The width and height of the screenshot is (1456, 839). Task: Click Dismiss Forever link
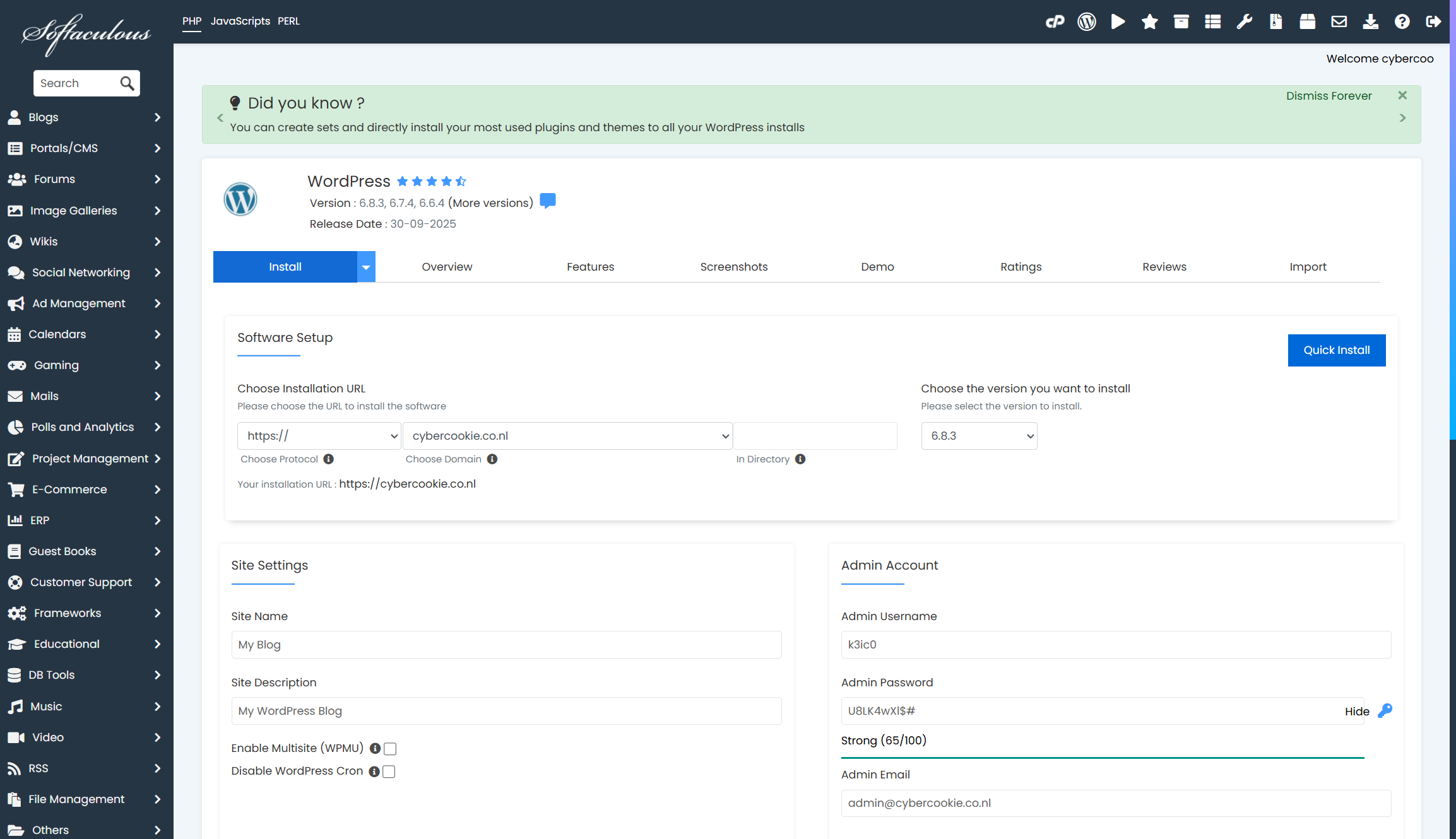point(1329,96)
